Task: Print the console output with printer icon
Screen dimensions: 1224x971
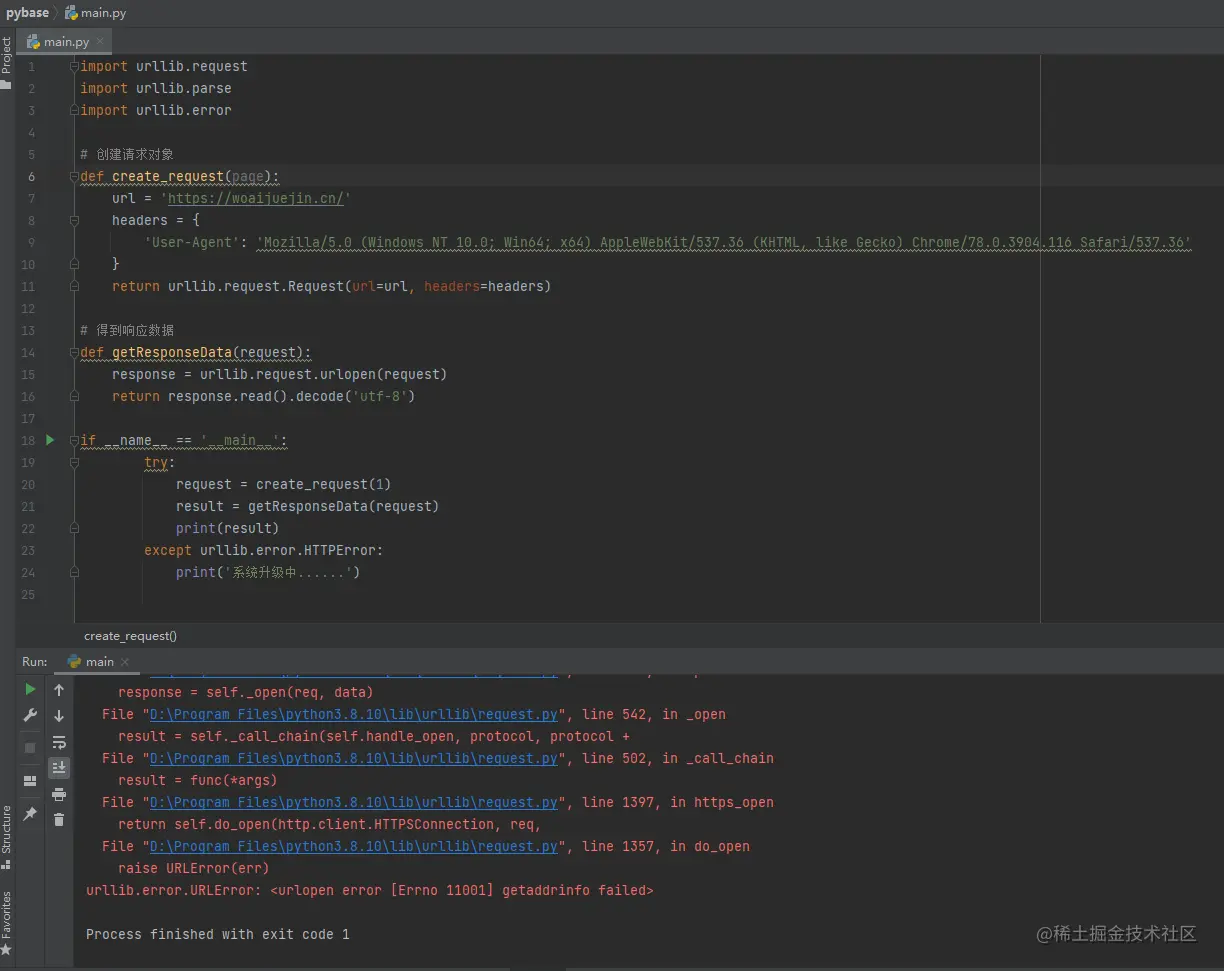Action: [59, 794]
